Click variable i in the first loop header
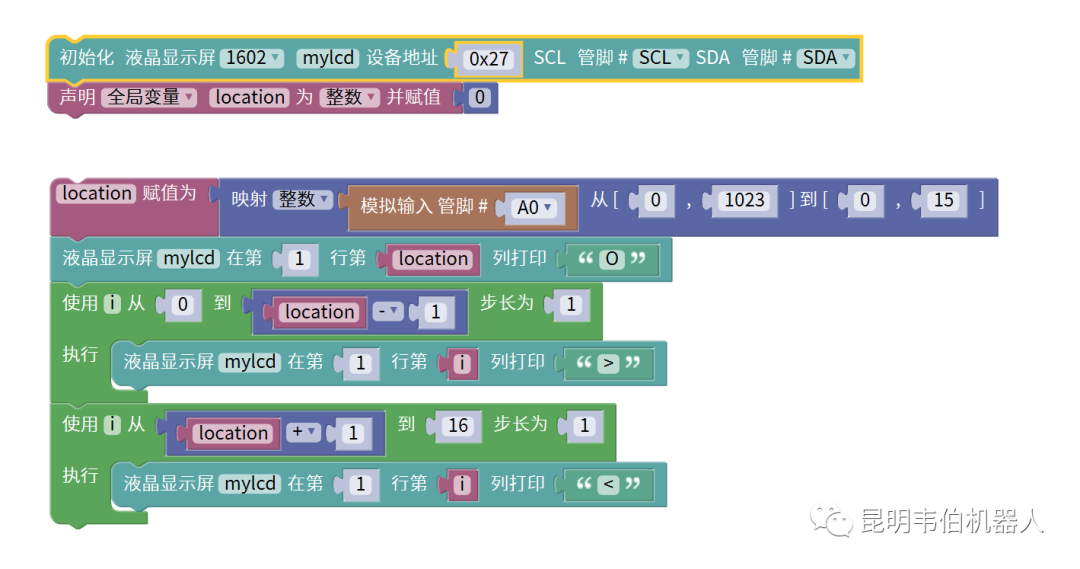 pyautogui.click(x=112, y=304)
